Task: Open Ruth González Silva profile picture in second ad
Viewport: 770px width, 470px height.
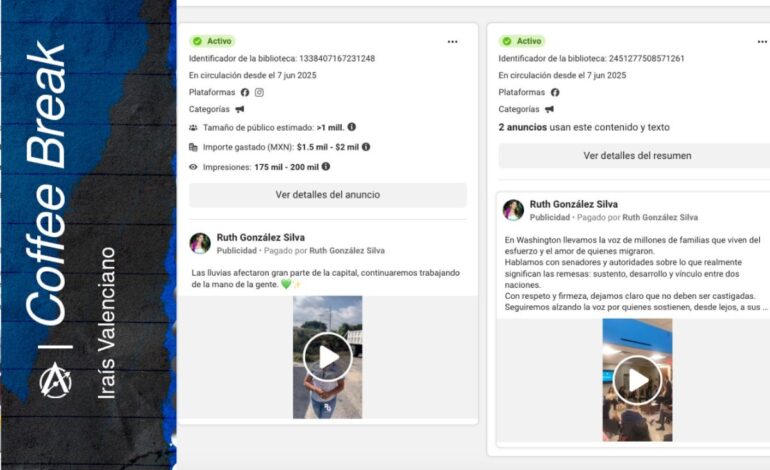Action: [513, 210]
